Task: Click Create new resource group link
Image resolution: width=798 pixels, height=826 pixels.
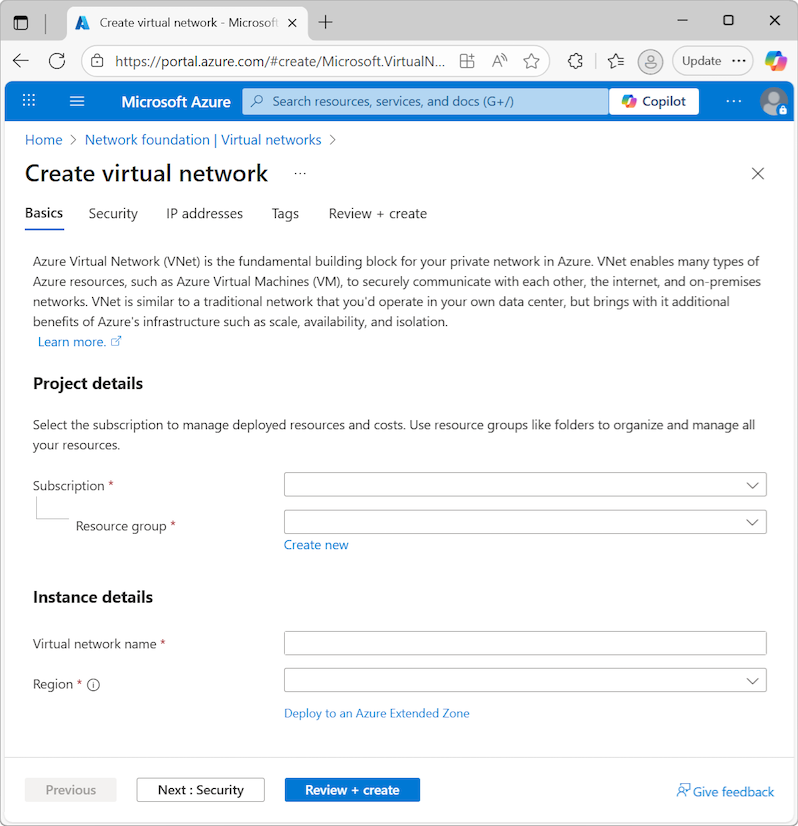Action: (316, 545)
